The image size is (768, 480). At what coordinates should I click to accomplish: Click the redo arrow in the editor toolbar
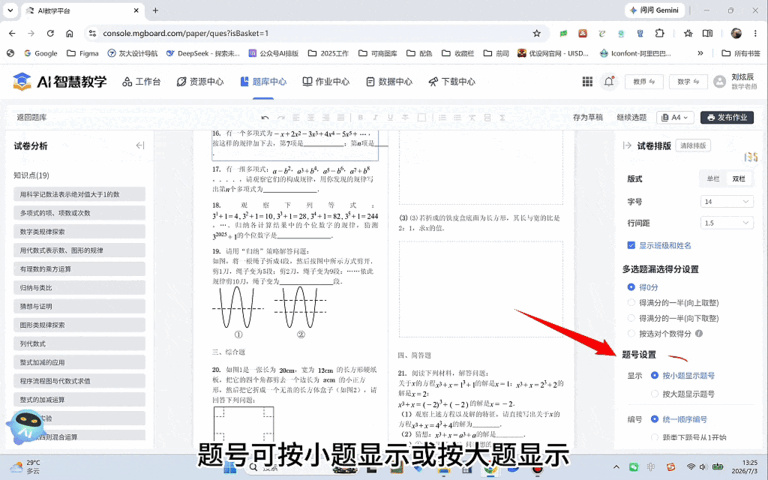(281, 118)
